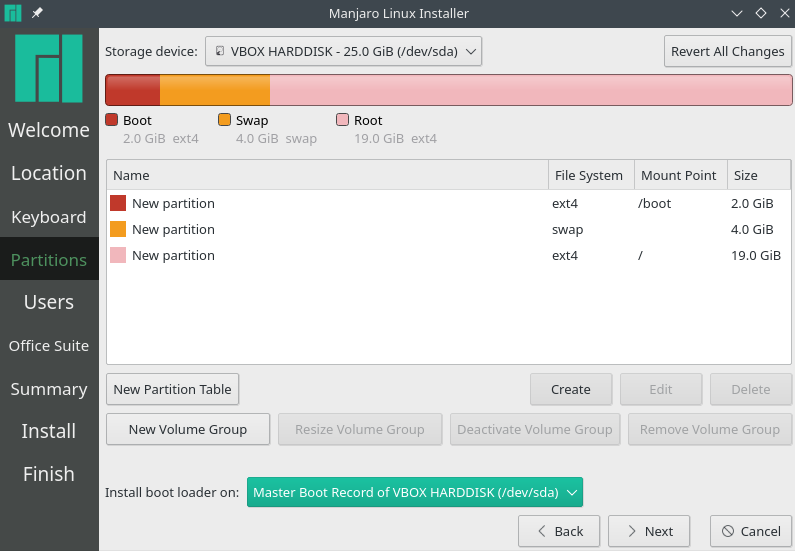795x551 pixels.
Task: Toggle the pin window icon
Action: pyautogui.click(x=37, y=13)
